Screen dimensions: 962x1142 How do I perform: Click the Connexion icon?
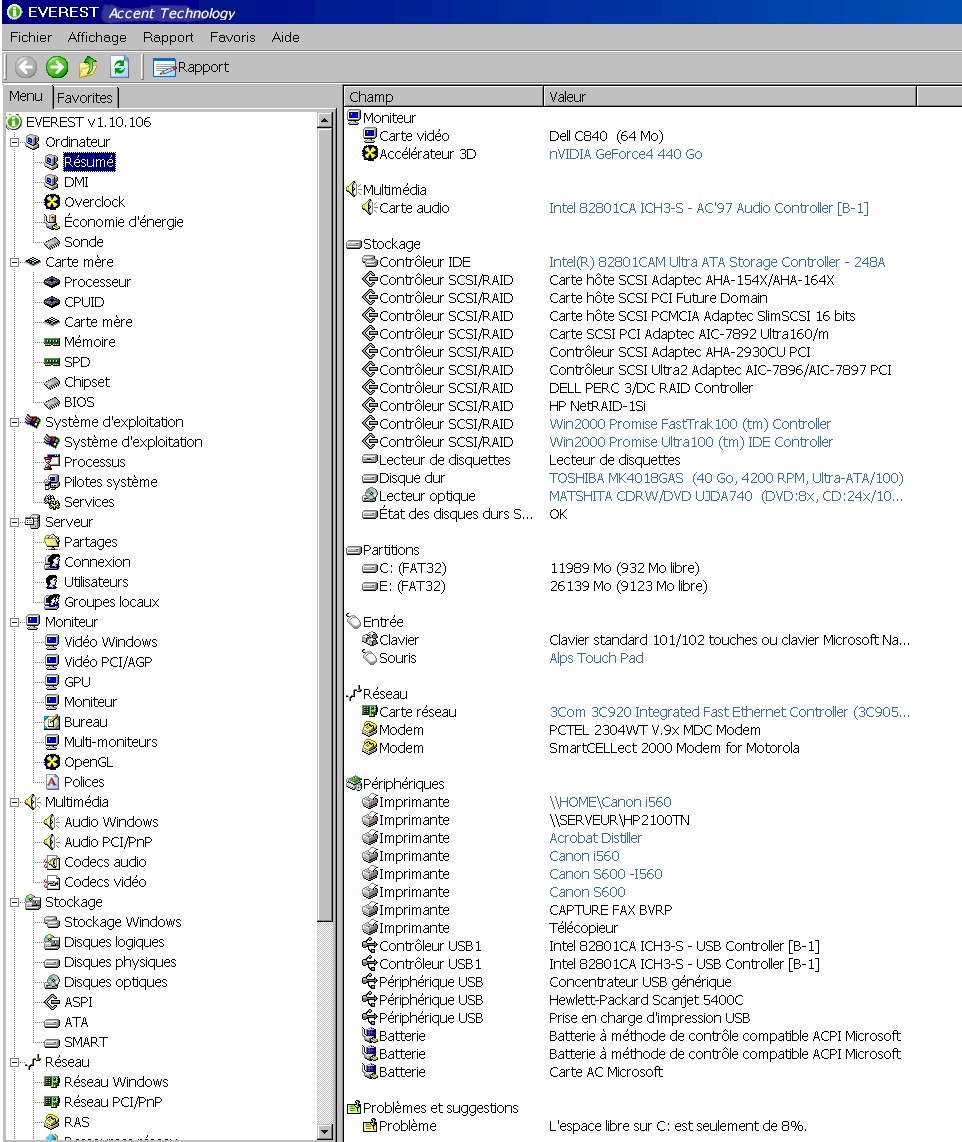[52, 562]
